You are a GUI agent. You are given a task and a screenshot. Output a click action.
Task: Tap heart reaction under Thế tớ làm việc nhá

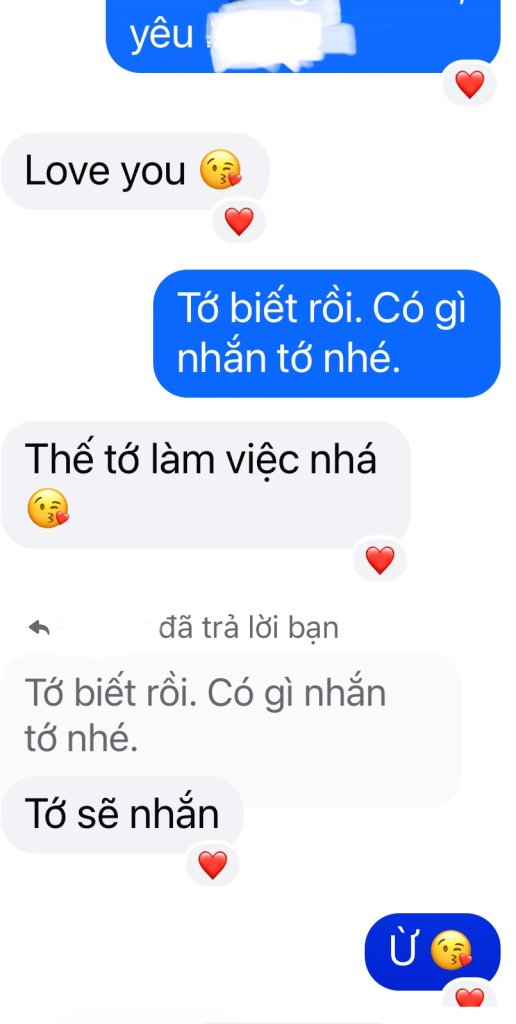pyautogui.click(x=379, y=560)
